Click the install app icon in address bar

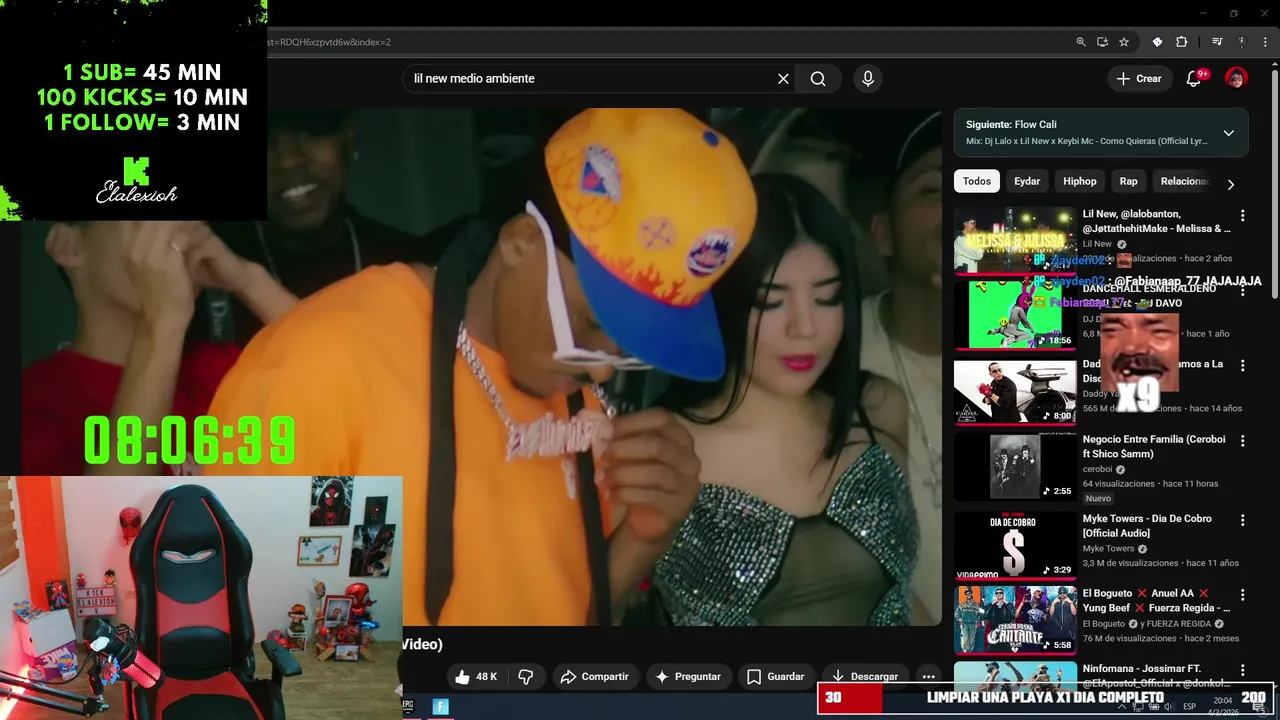1102,42
